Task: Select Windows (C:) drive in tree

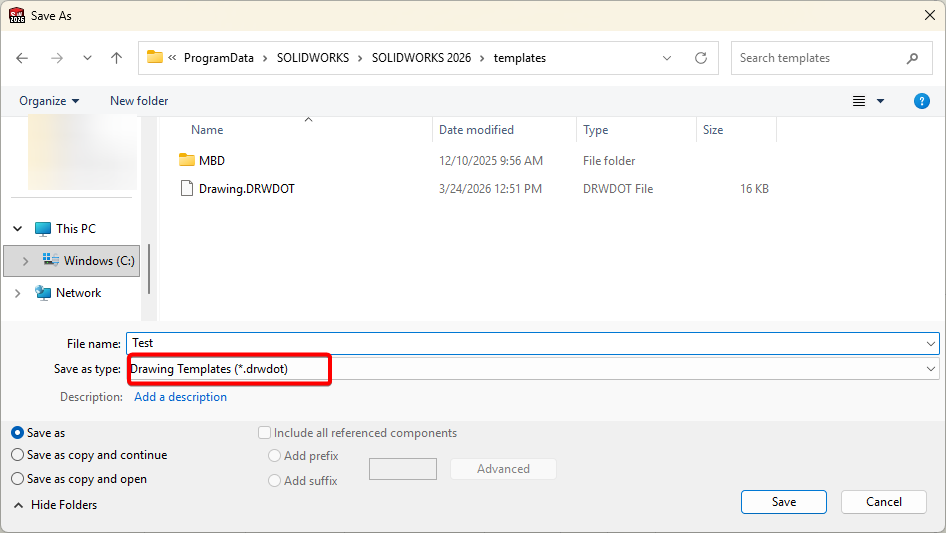Action: click(99, 261)
